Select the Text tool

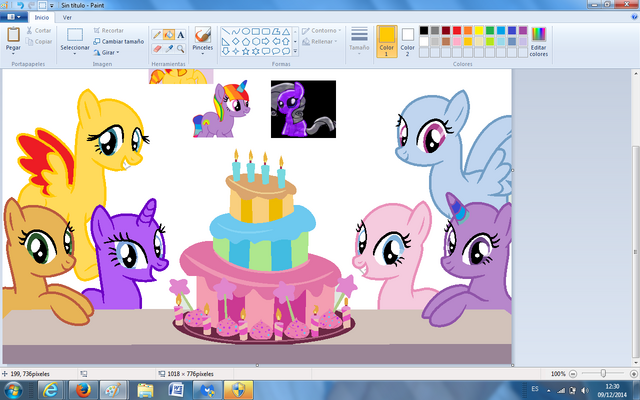(180, 35)
